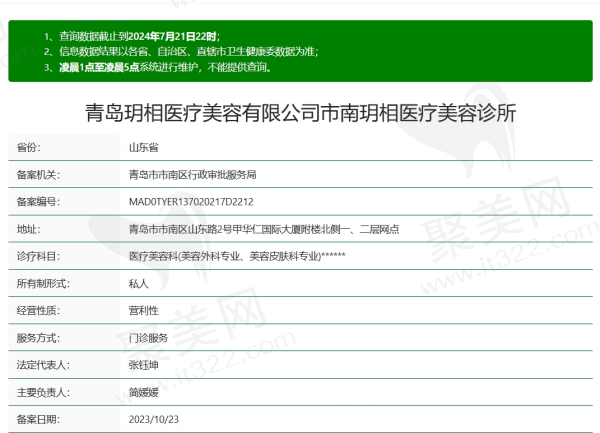The image size is (600, 433).
Task: Select the 医疗美容科 specialty value
Action: [x=237, y=256]
